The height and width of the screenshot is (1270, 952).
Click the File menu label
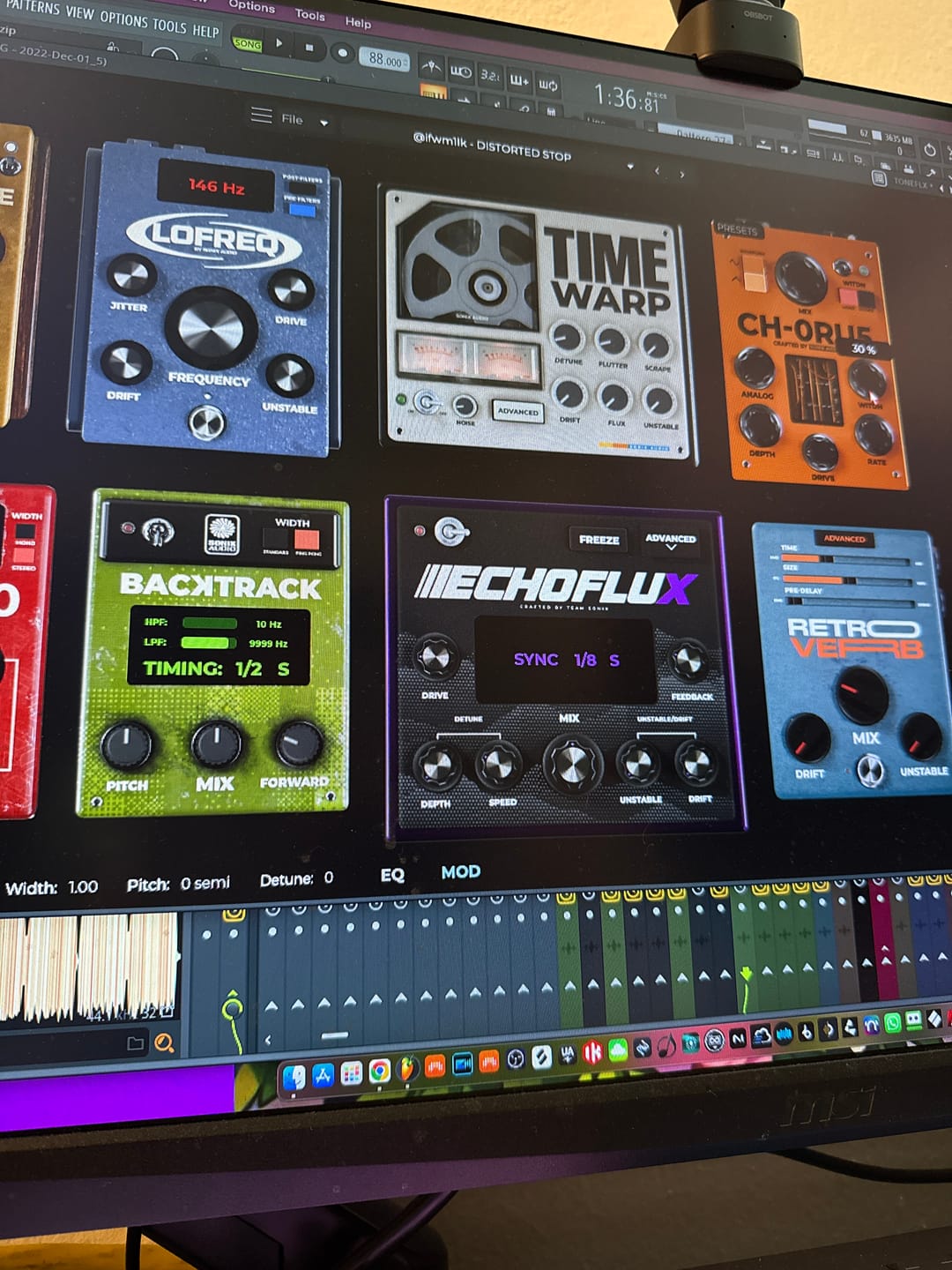coord(292,119)
